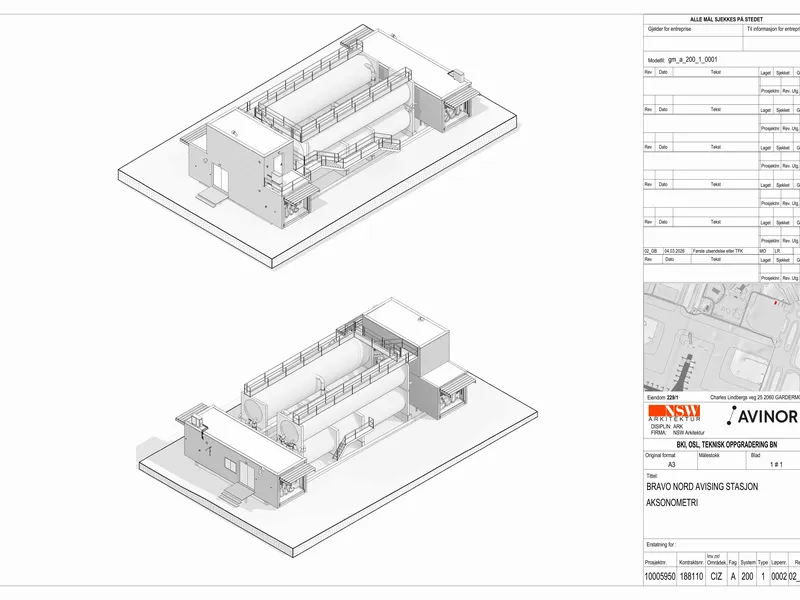Click the 'MO' initials in the revision row
This screenshot has height=600, width=800.
[x=763, y=251]
